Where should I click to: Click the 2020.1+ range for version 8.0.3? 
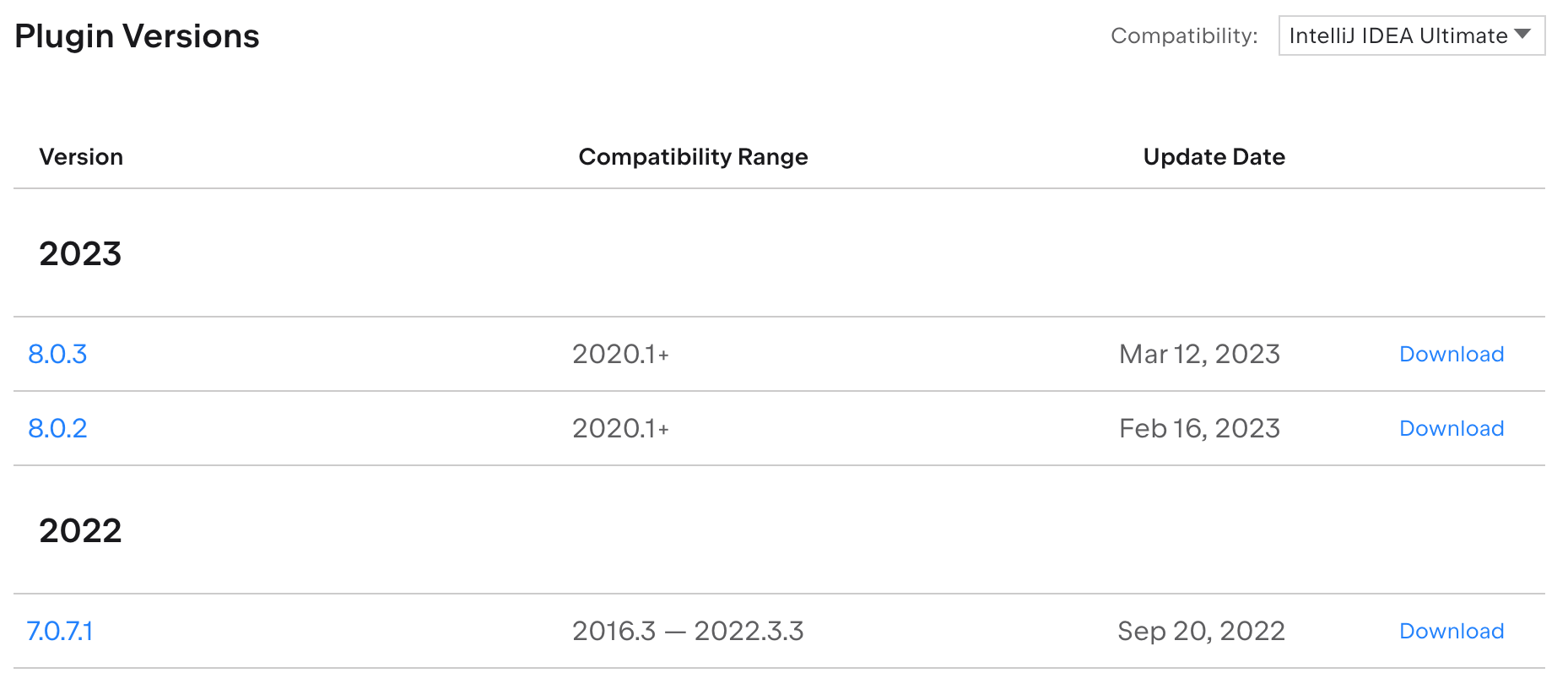point(620,354)
